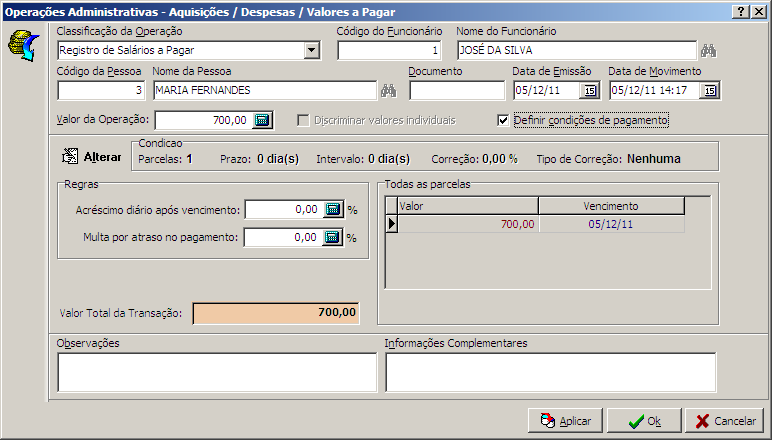This screenshot has width=772, height=440.
Task: Click binoculars icon beside Nome da Pessoa
Action: 390,91
